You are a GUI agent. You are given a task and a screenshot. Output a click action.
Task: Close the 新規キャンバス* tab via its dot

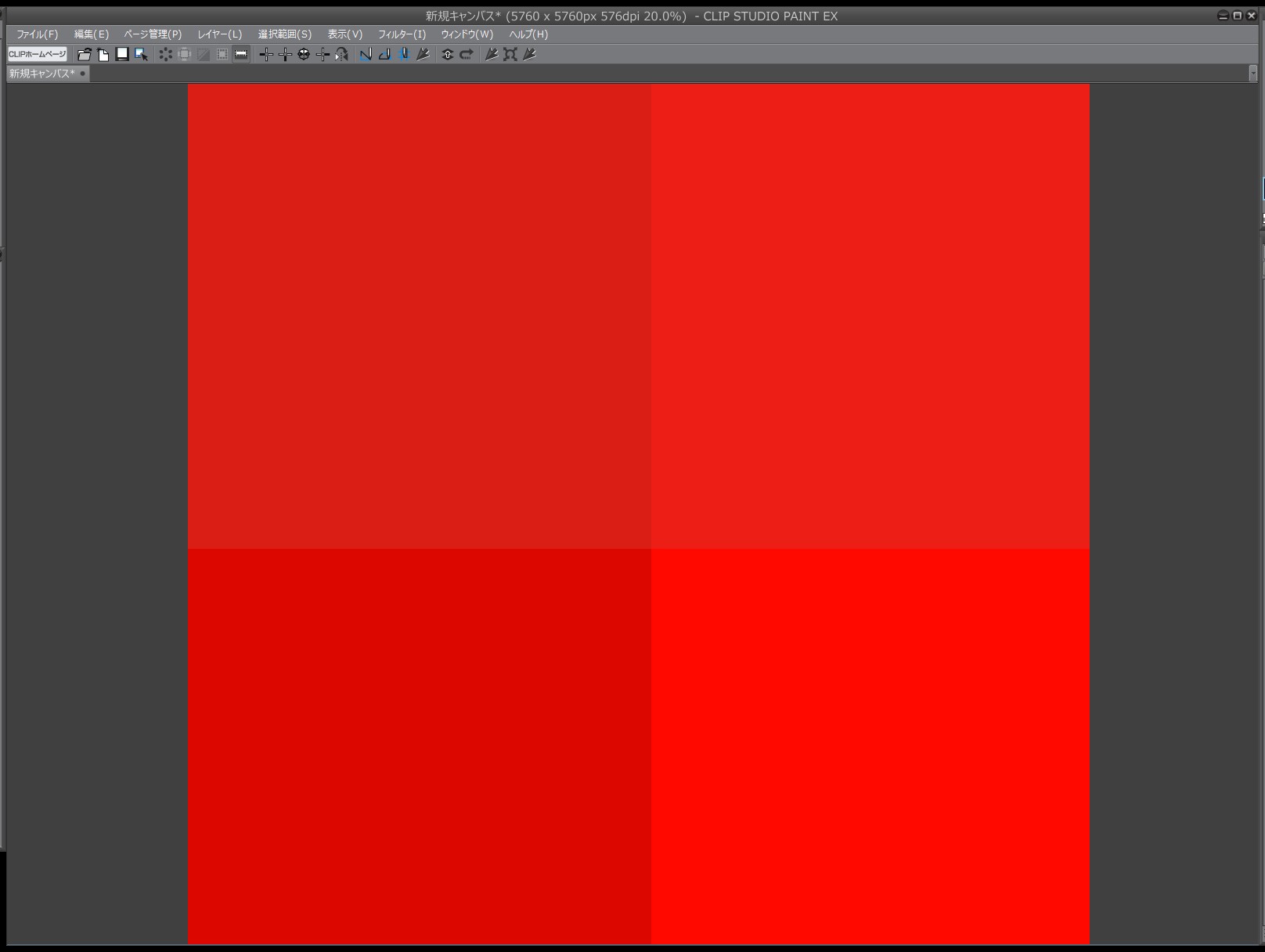coord(83,74)
